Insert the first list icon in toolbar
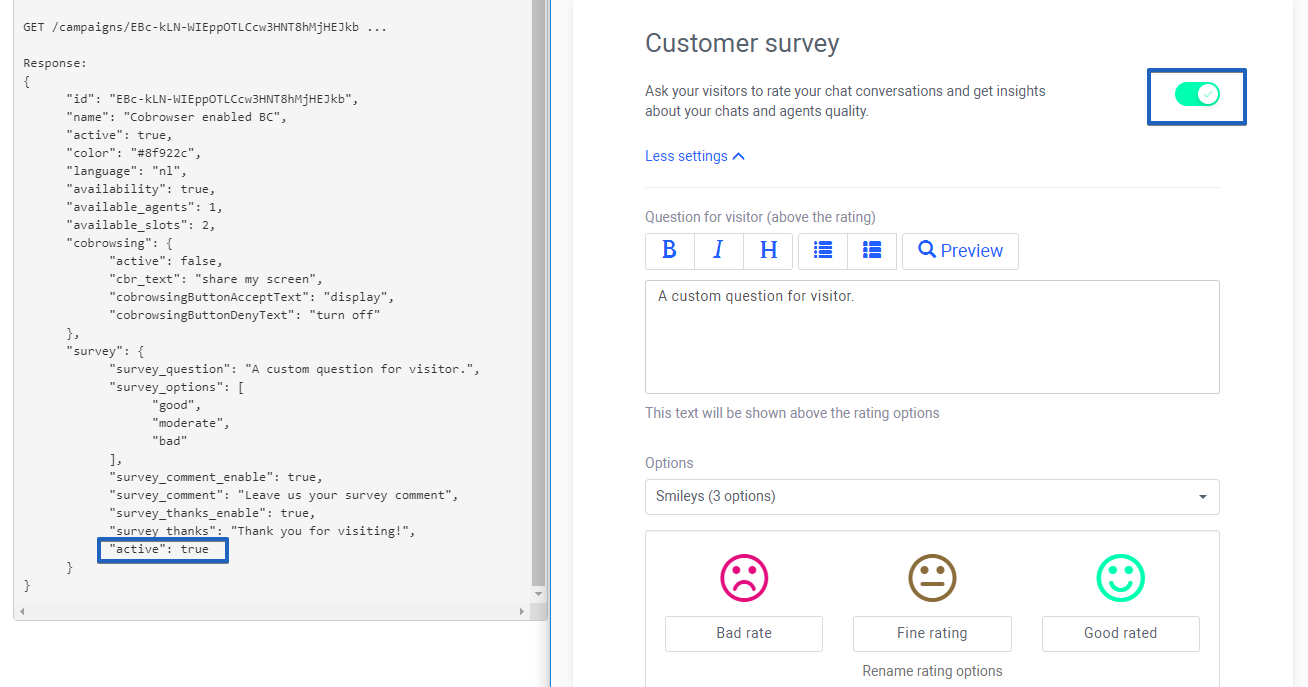 point(823,251)
